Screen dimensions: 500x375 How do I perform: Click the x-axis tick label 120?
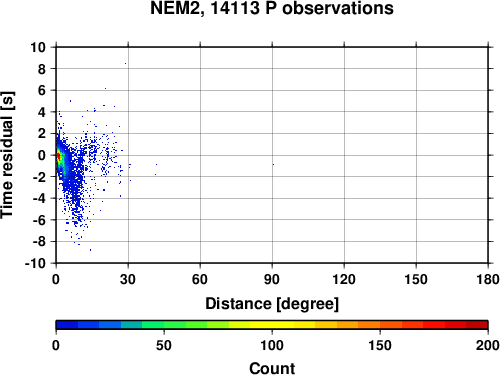[x=344, y=279]
